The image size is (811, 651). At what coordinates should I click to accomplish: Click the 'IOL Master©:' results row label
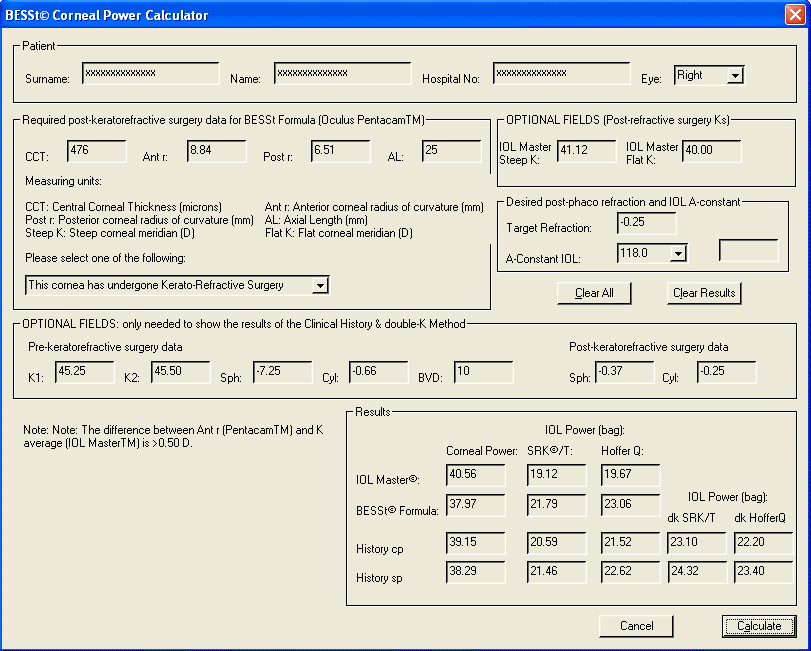(387, 480)
